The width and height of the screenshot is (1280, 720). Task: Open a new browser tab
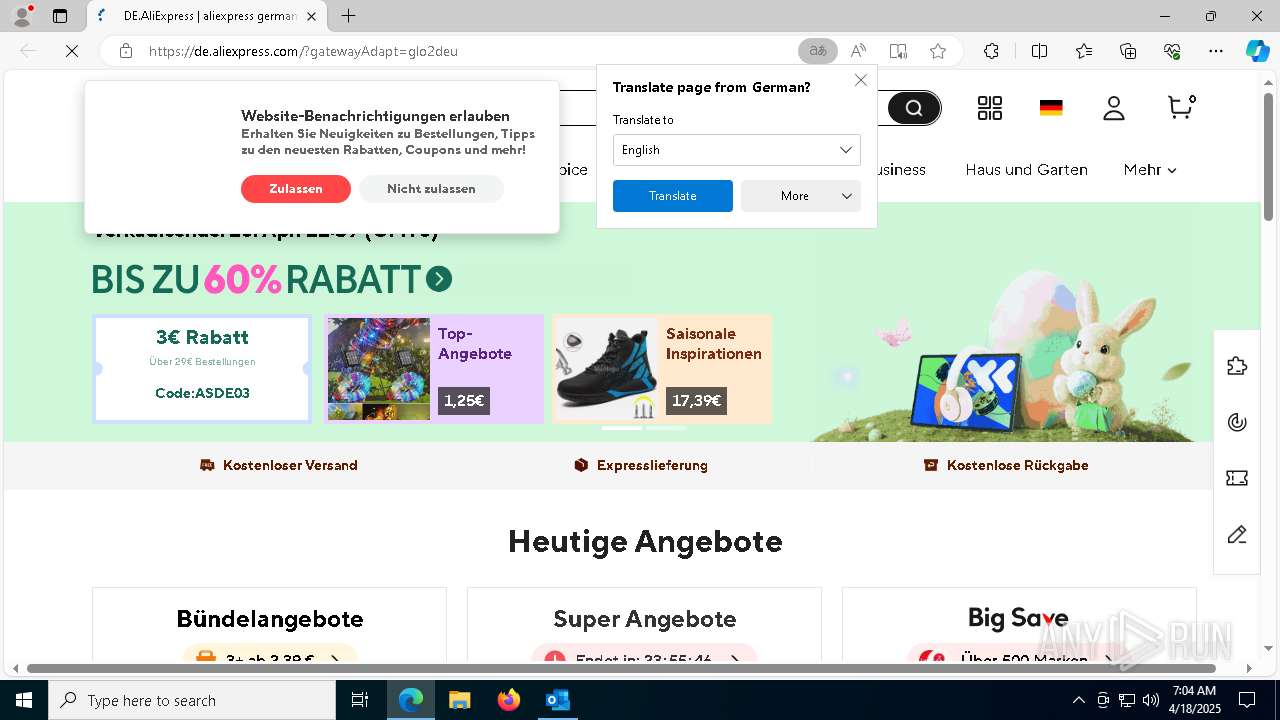(348, 16)
